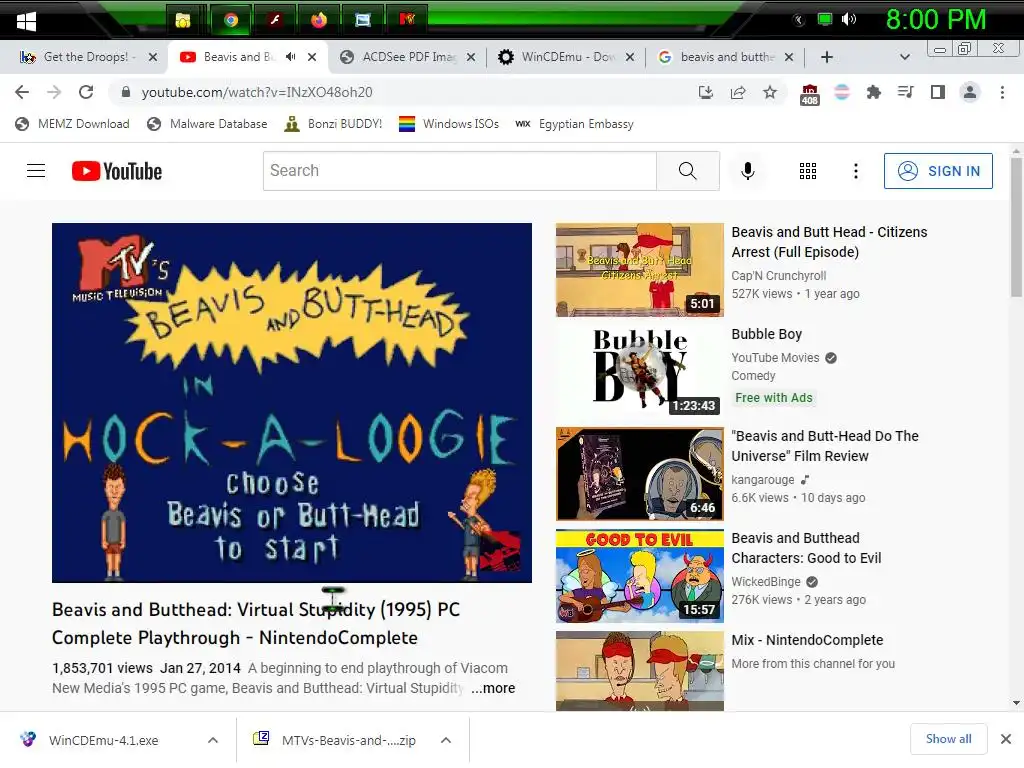Switch to Chrome in the taskbar
1024x768 pixels.
[x=231, y=20]
